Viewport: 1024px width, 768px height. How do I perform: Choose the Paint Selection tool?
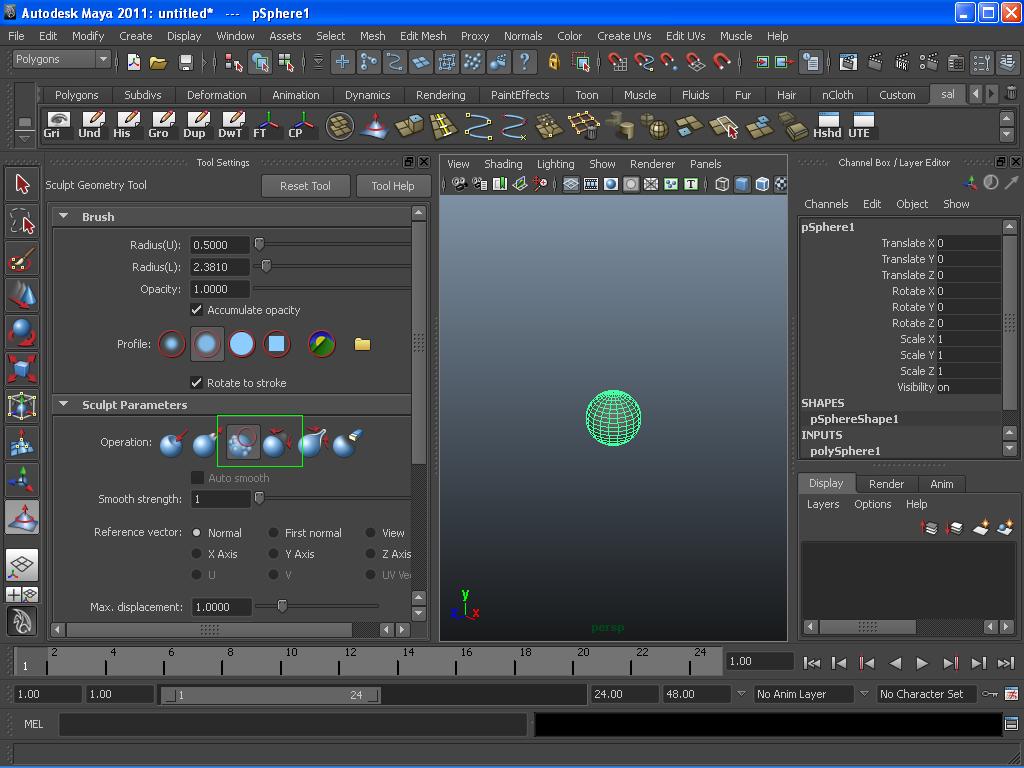coord(22,259)
